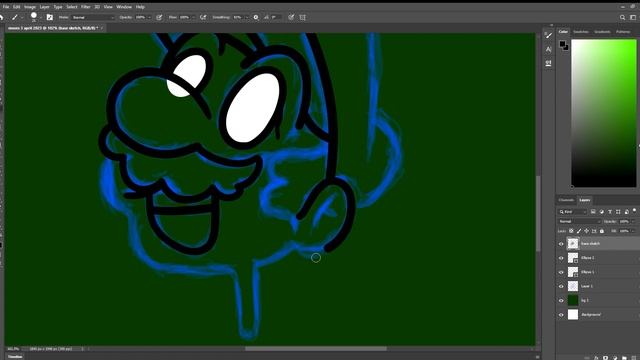Viewport: 640px width, 360px height.
Task: Close the open document tab
Action: [102, 28]
